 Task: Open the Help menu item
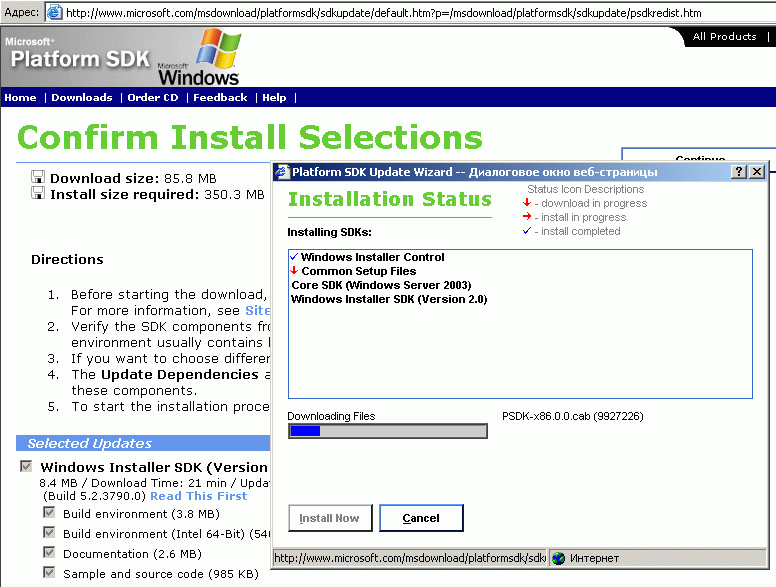(x=274, y=98)
